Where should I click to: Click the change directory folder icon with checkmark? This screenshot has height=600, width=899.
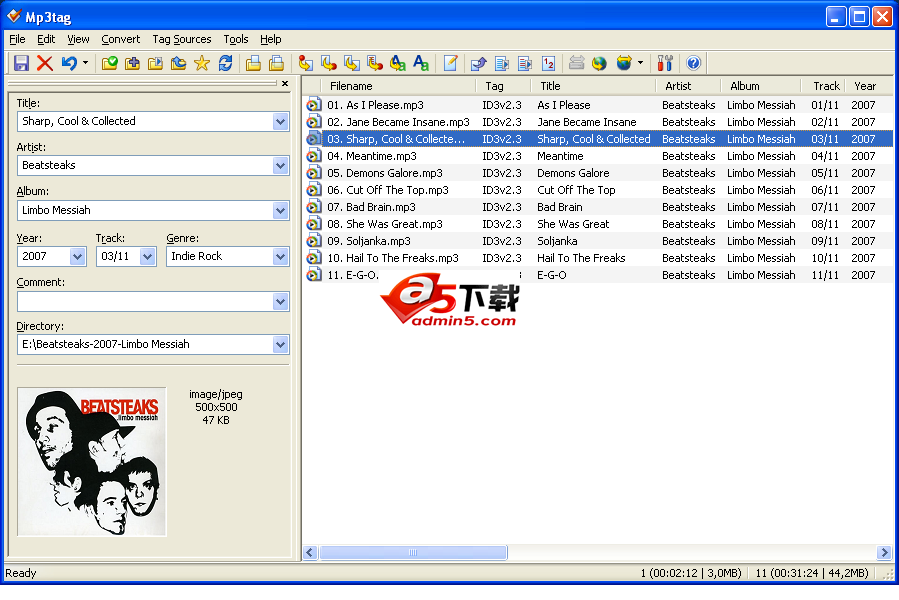point(109,63)
